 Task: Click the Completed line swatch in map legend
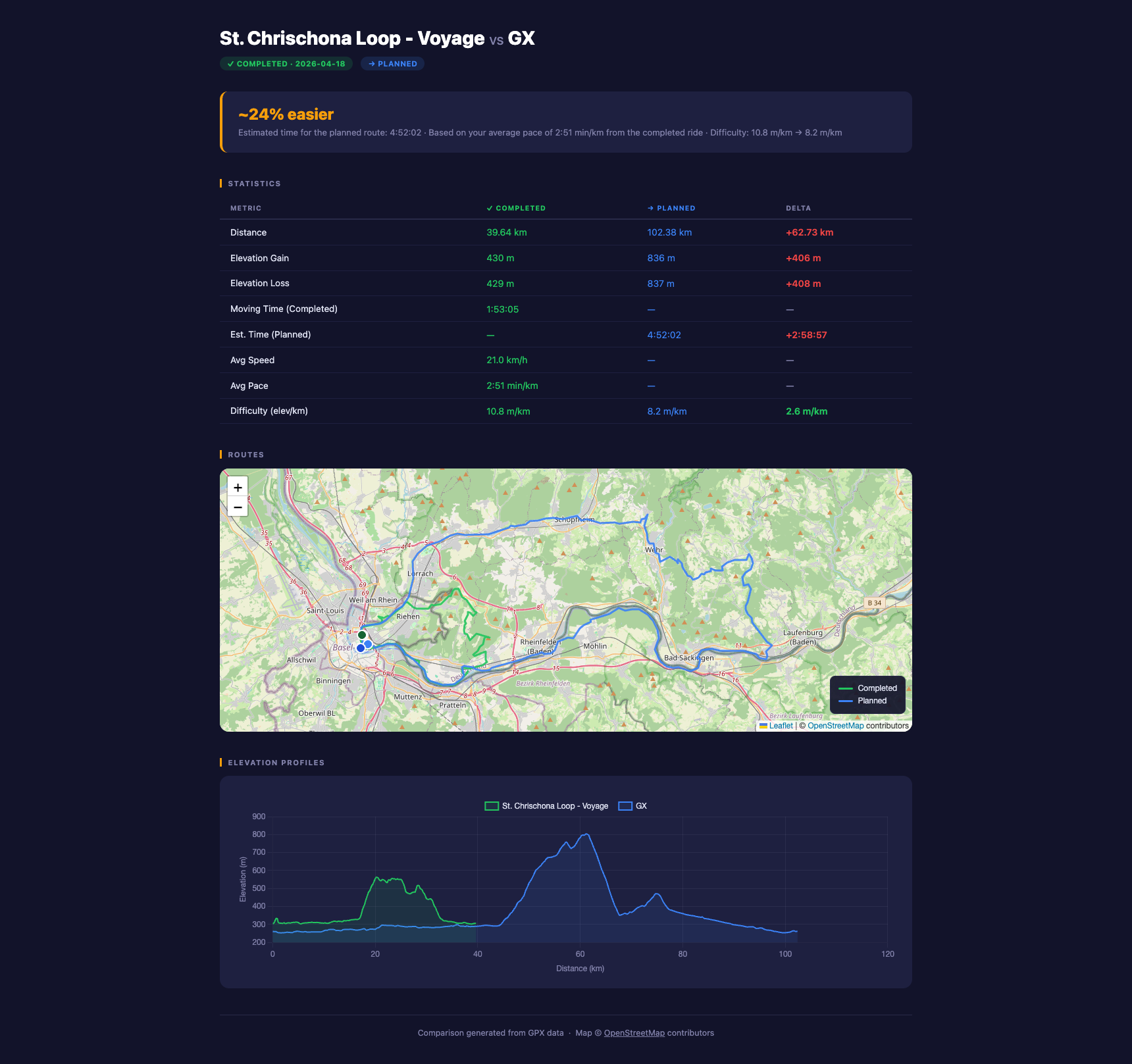[846, 688]
